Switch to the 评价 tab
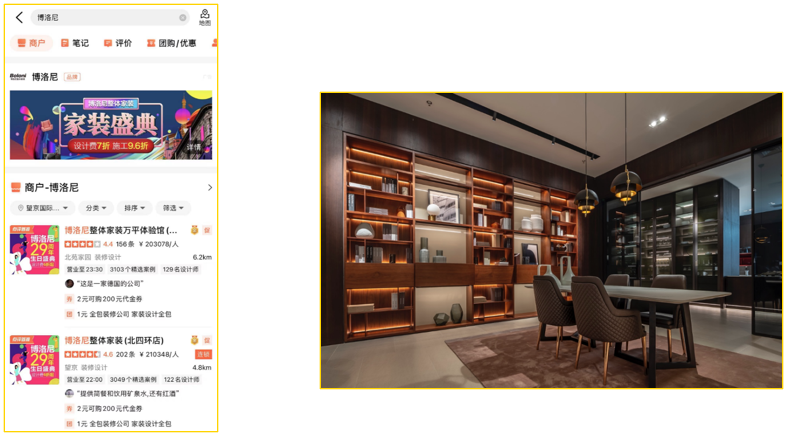 click(118, 43)
